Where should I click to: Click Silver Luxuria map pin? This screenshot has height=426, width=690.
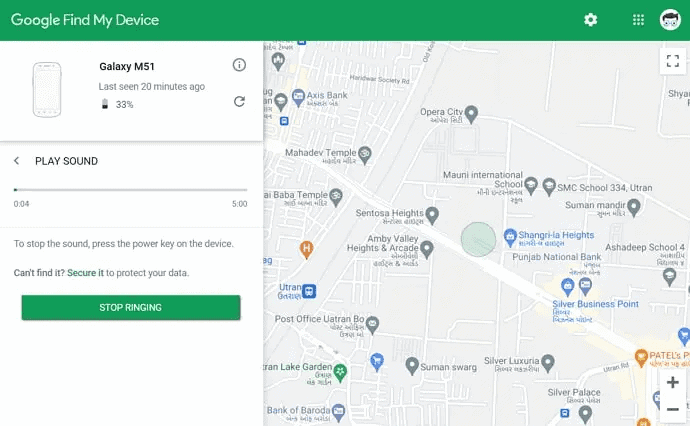[548, 364]
